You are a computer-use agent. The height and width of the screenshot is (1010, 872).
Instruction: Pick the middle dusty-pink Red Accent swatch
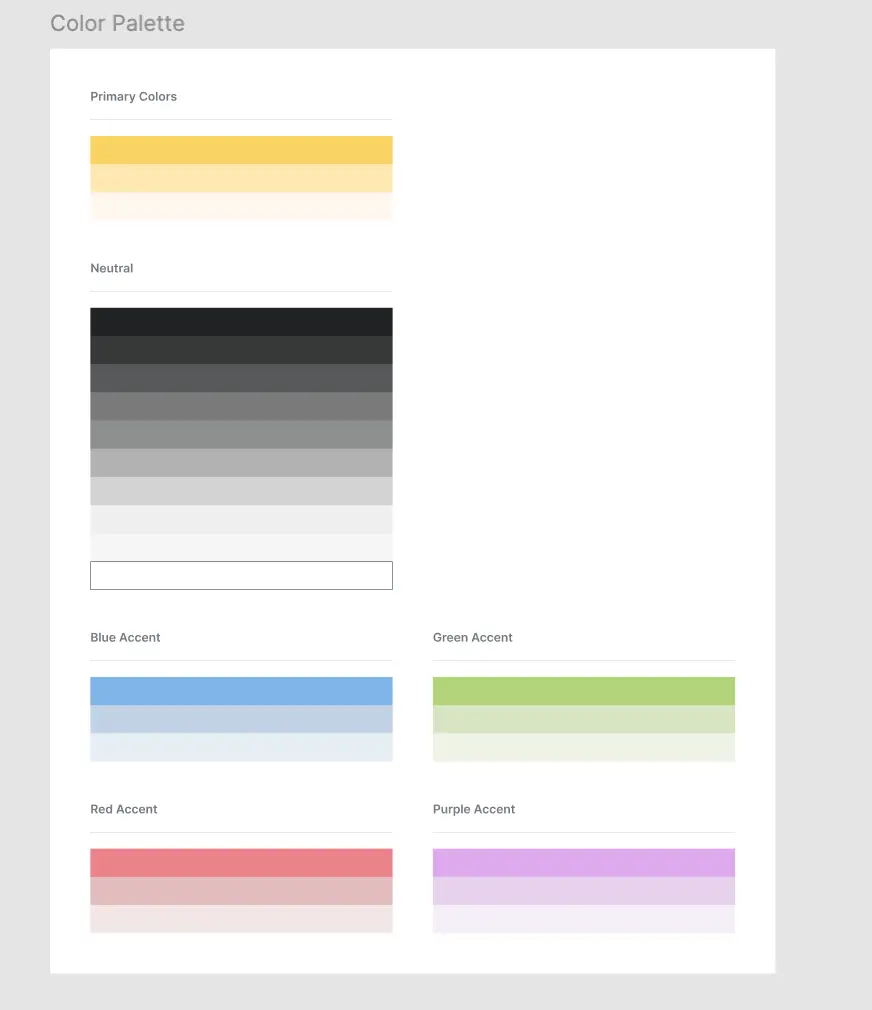[241, 891]
